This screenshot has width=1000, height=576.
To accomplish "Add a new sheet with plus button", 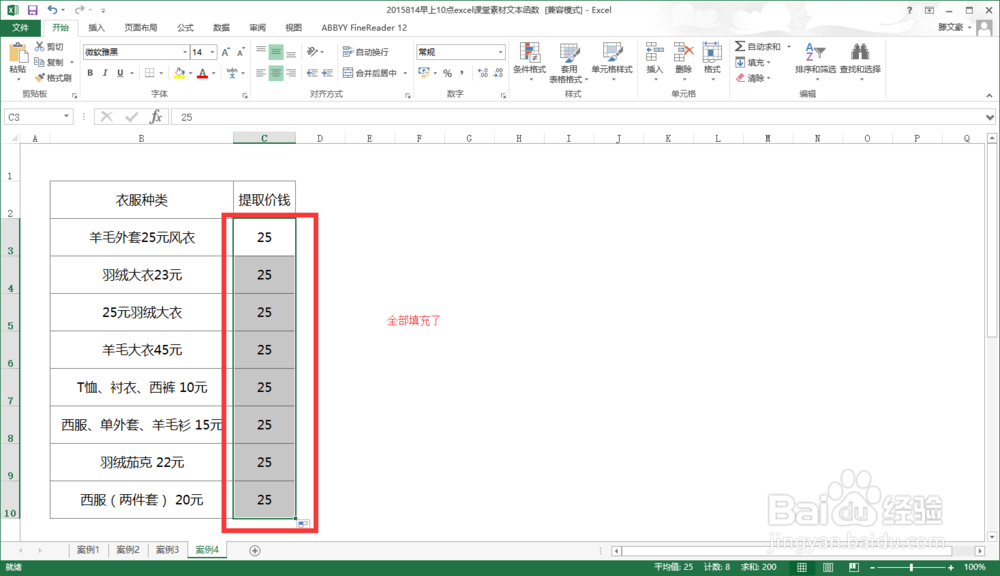I will click(x=254, y=550).
